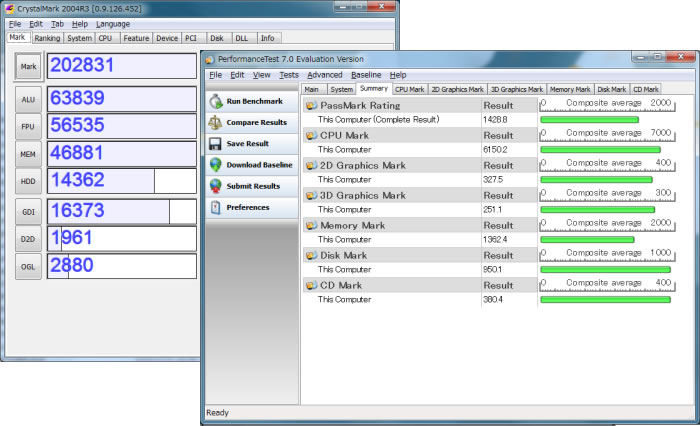
Task: Select the Summary tab in PerformanceTest
Action: [374, 88]
